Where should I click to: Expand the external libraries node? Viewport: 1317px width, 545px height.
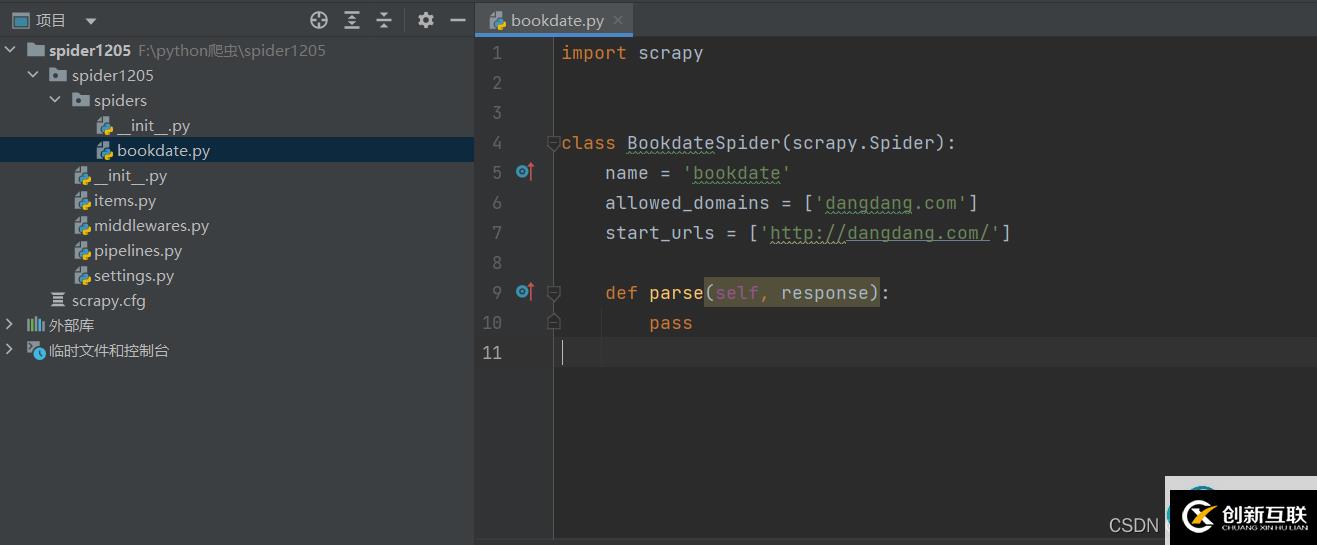[10, 325]
